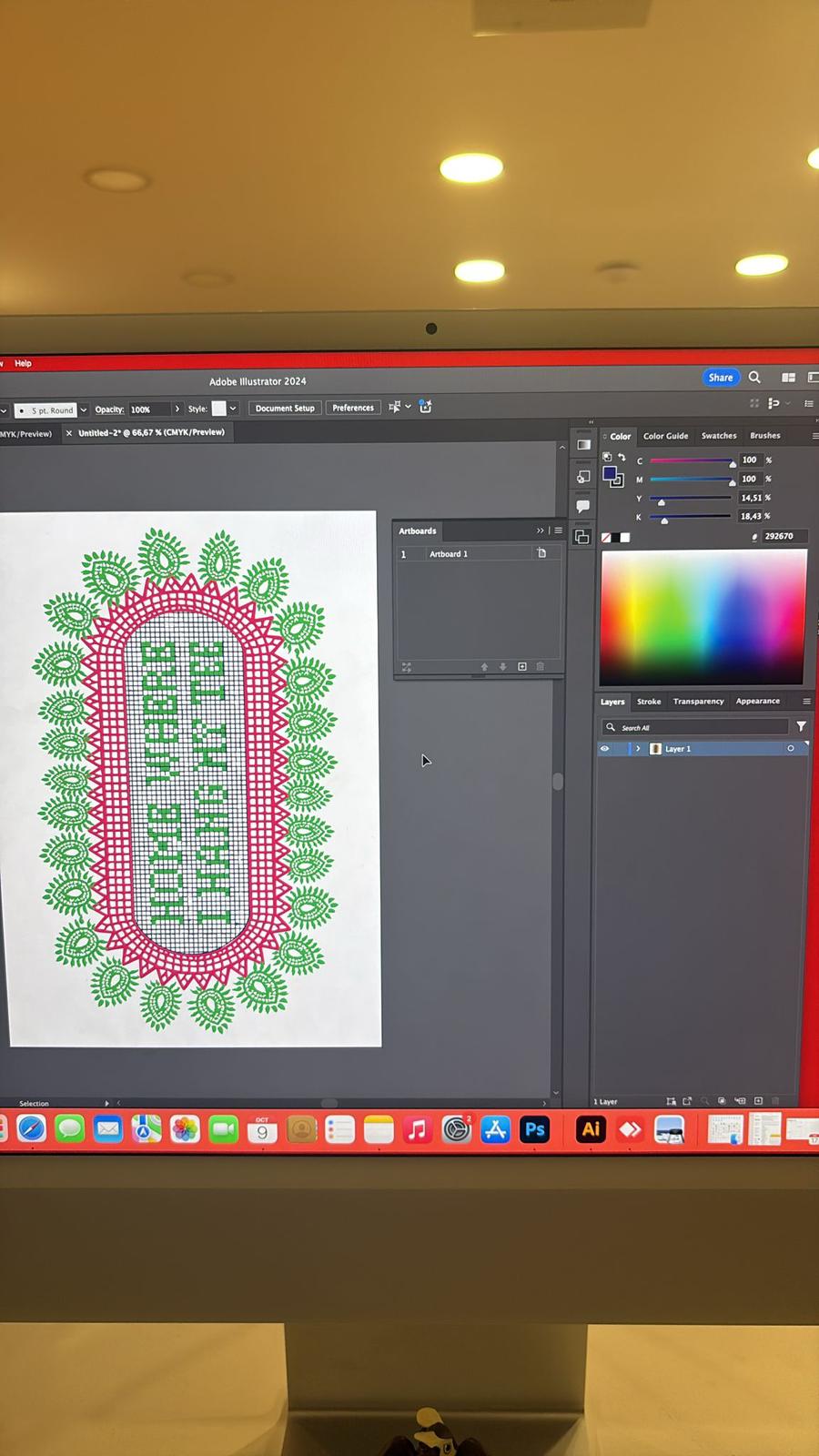This screenshot has width=819, height=1456.
Task: Click the Layers search field
Action: pyautogui.click(x=696, y=727)
